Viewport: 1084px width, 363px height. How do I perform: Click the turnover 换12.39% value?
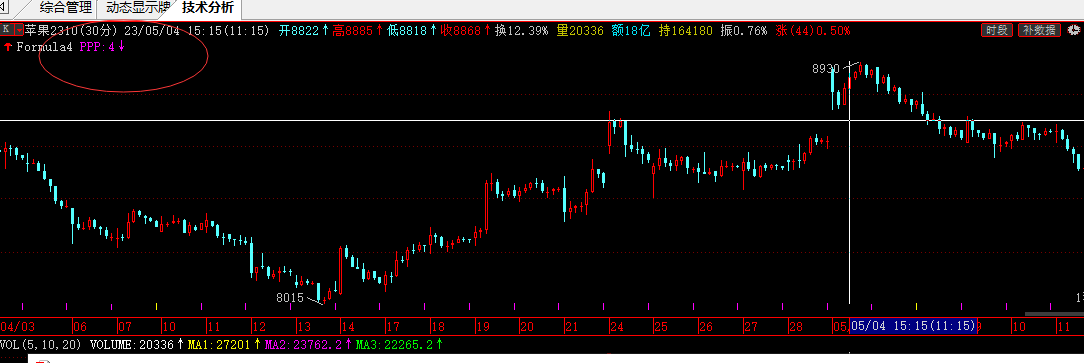[x=521, y=30]
